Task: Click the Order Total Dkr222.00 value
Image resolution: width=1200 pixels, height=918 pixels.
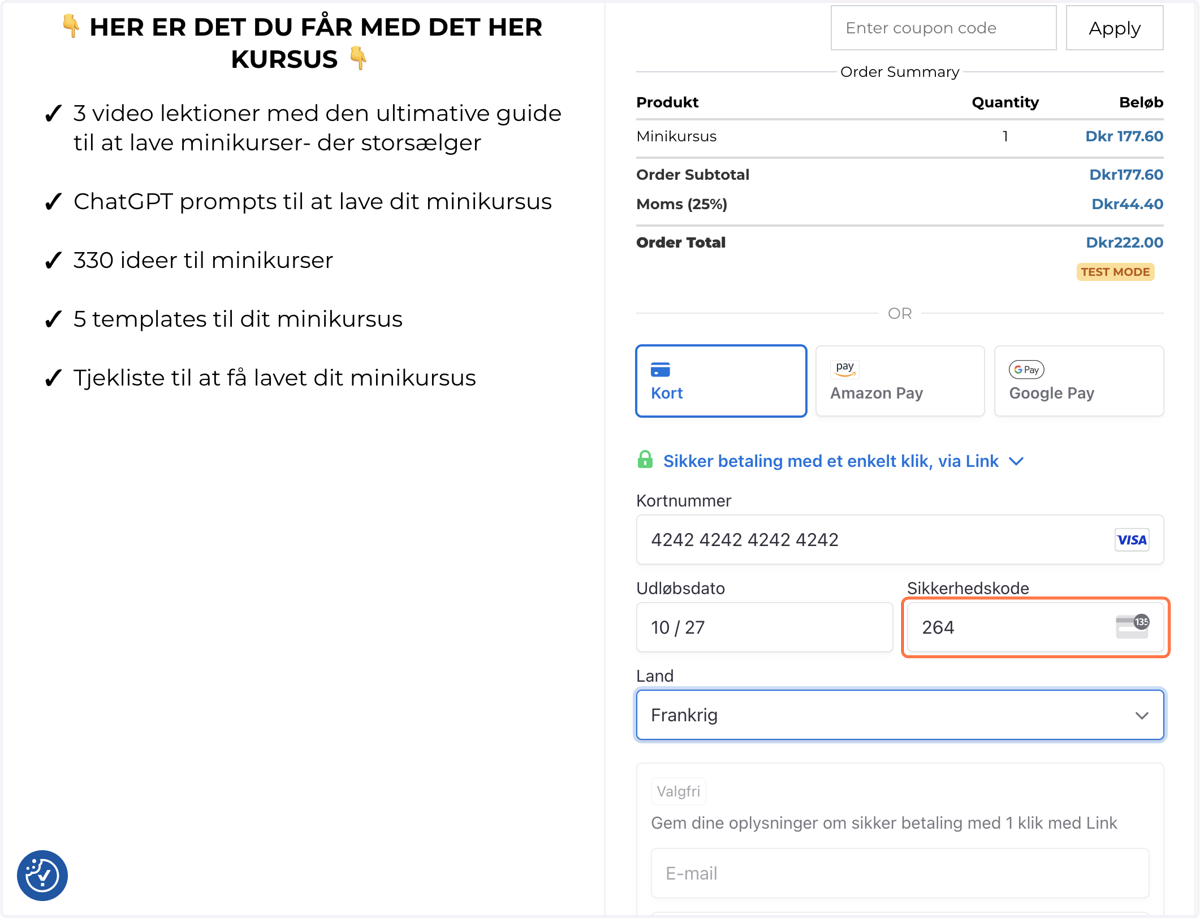Action: [1124, 242]
